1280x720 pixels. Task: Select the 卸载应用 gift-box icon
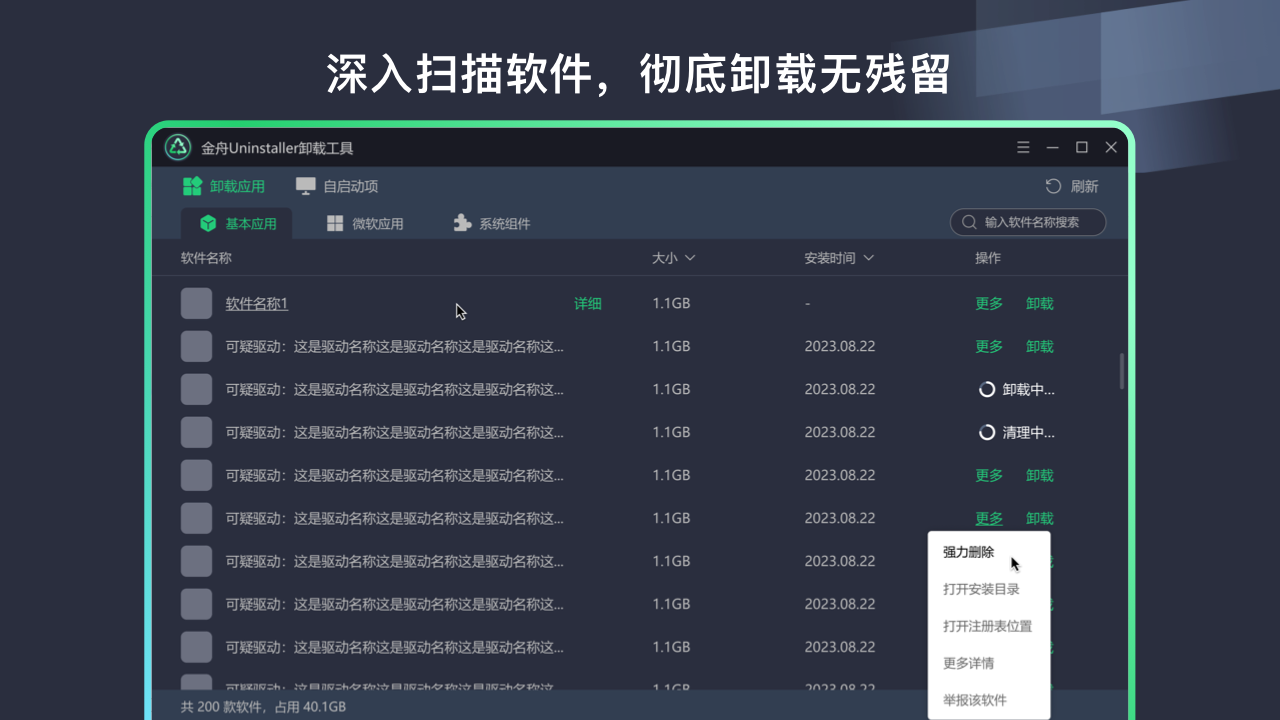pyautogui.click(x=191, y=186)
